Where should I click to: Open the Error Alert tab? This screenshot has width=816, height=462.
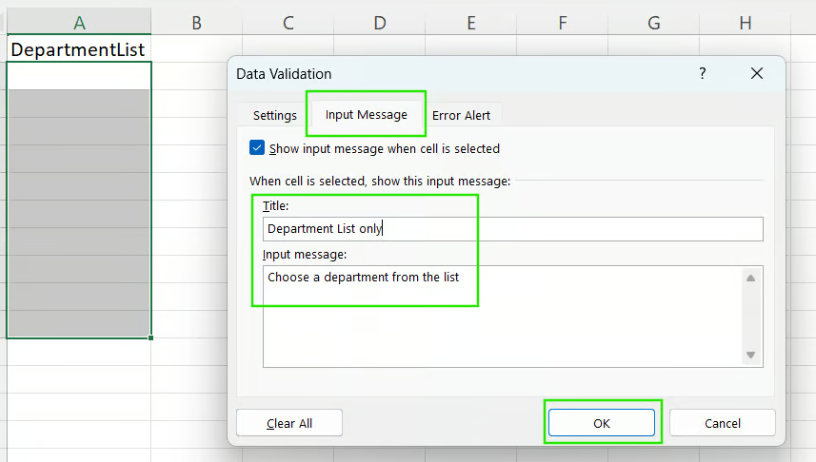pyautogui.click(x=461, y=115)
